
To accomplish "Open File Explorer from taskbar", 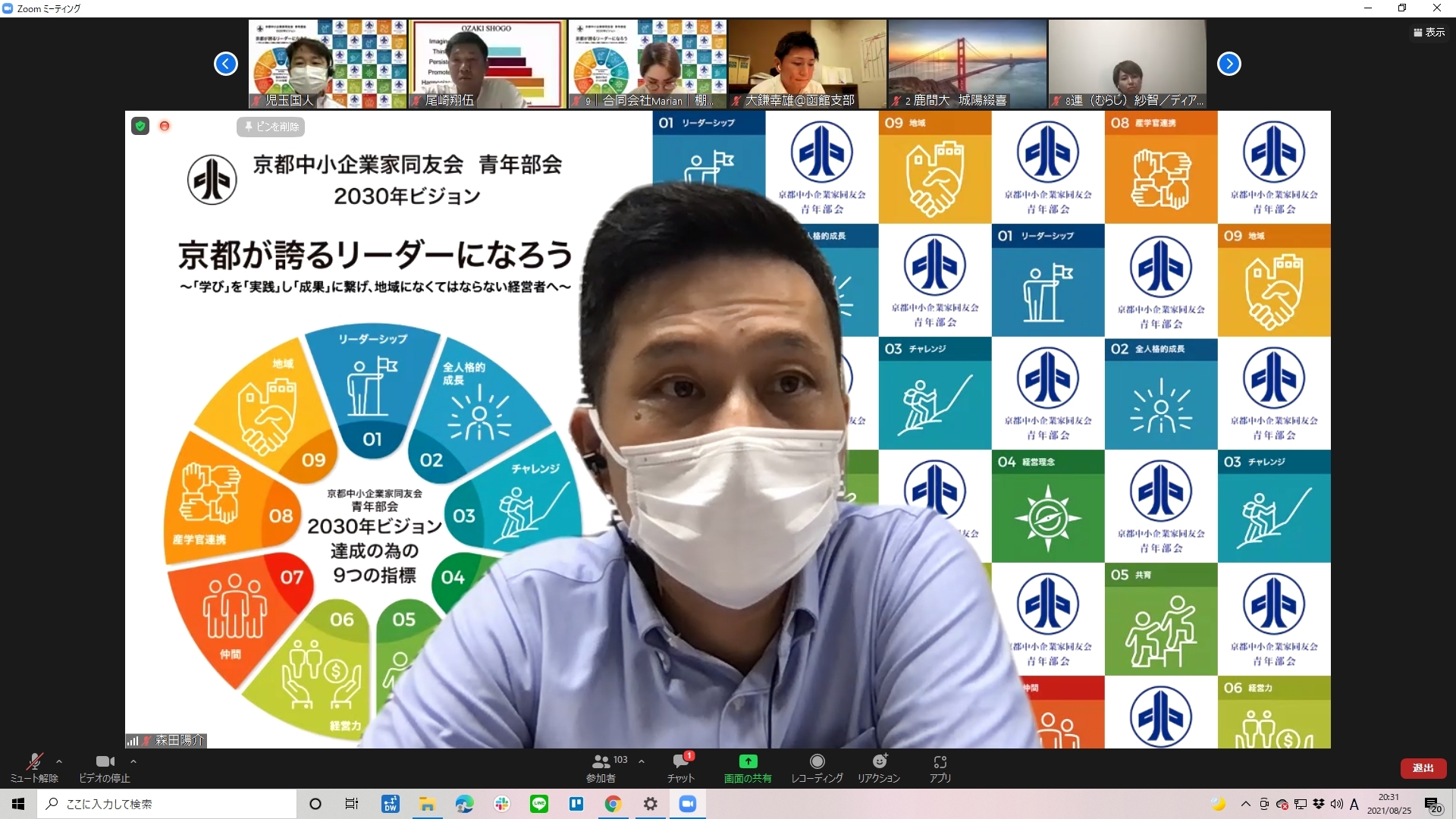I will (x=428, y=804).
